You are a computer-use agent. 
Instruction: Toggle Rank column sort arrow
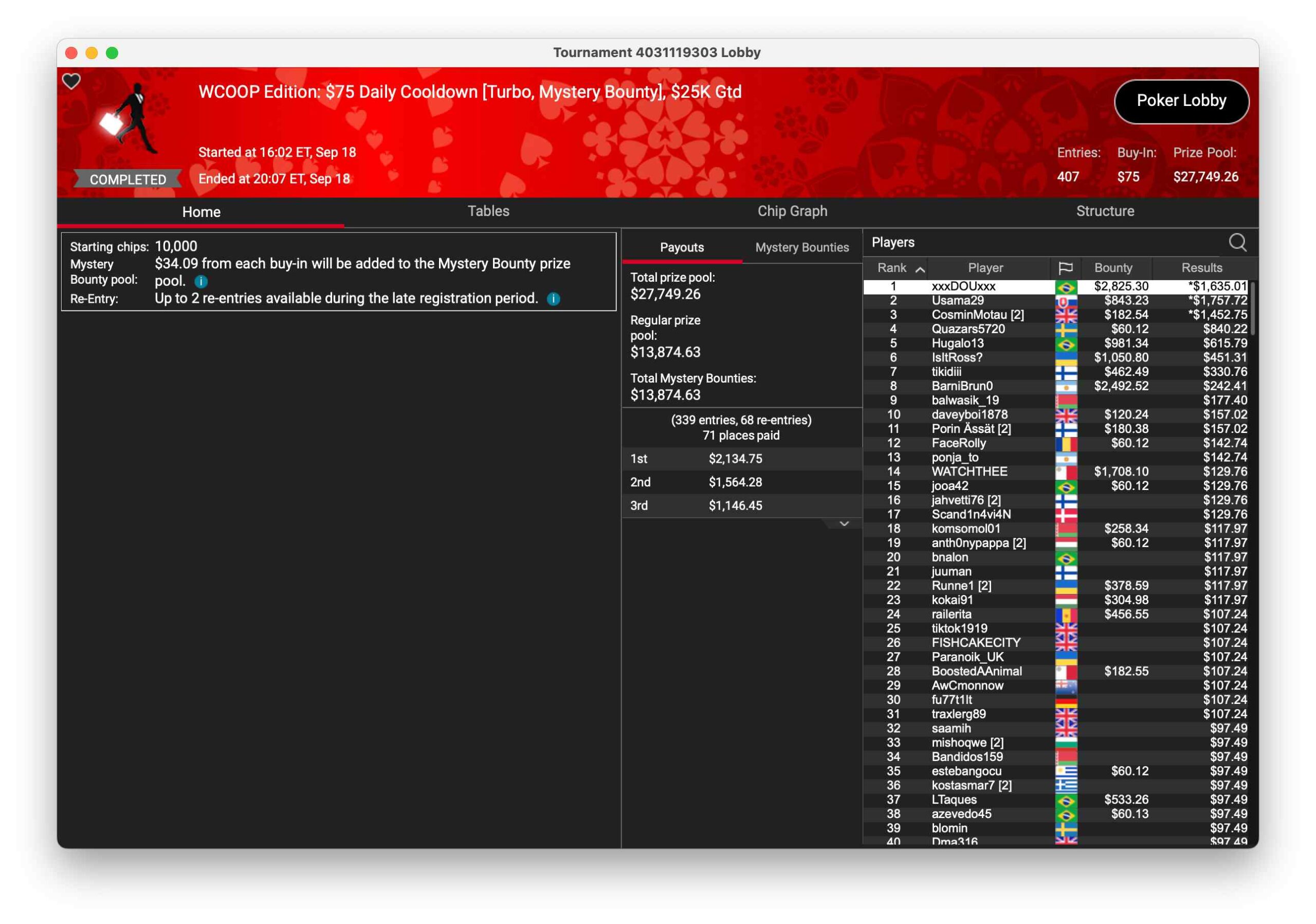(920, 269)
